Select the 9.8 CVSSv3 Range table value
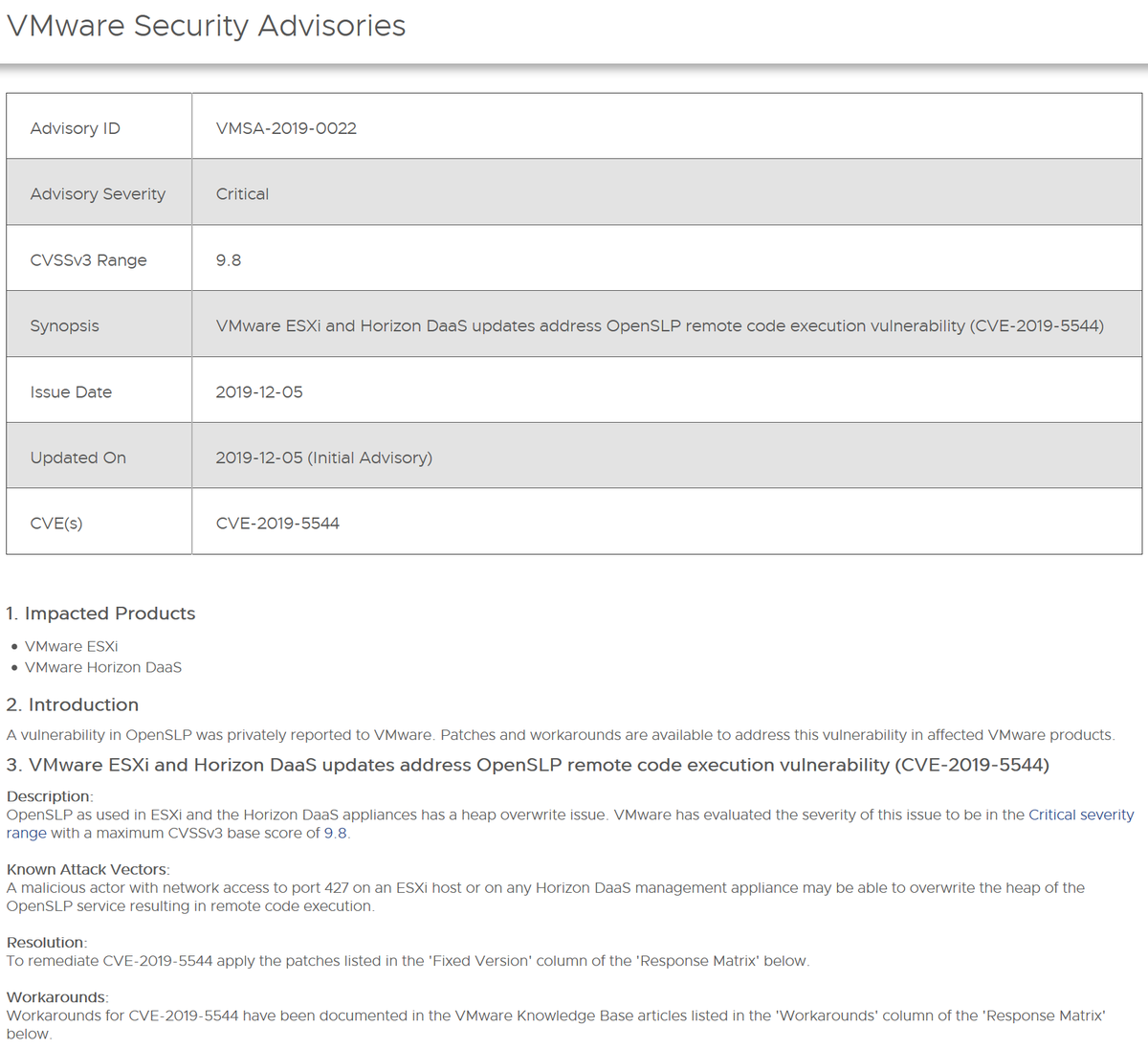1148x1049 pixels. 229,260
